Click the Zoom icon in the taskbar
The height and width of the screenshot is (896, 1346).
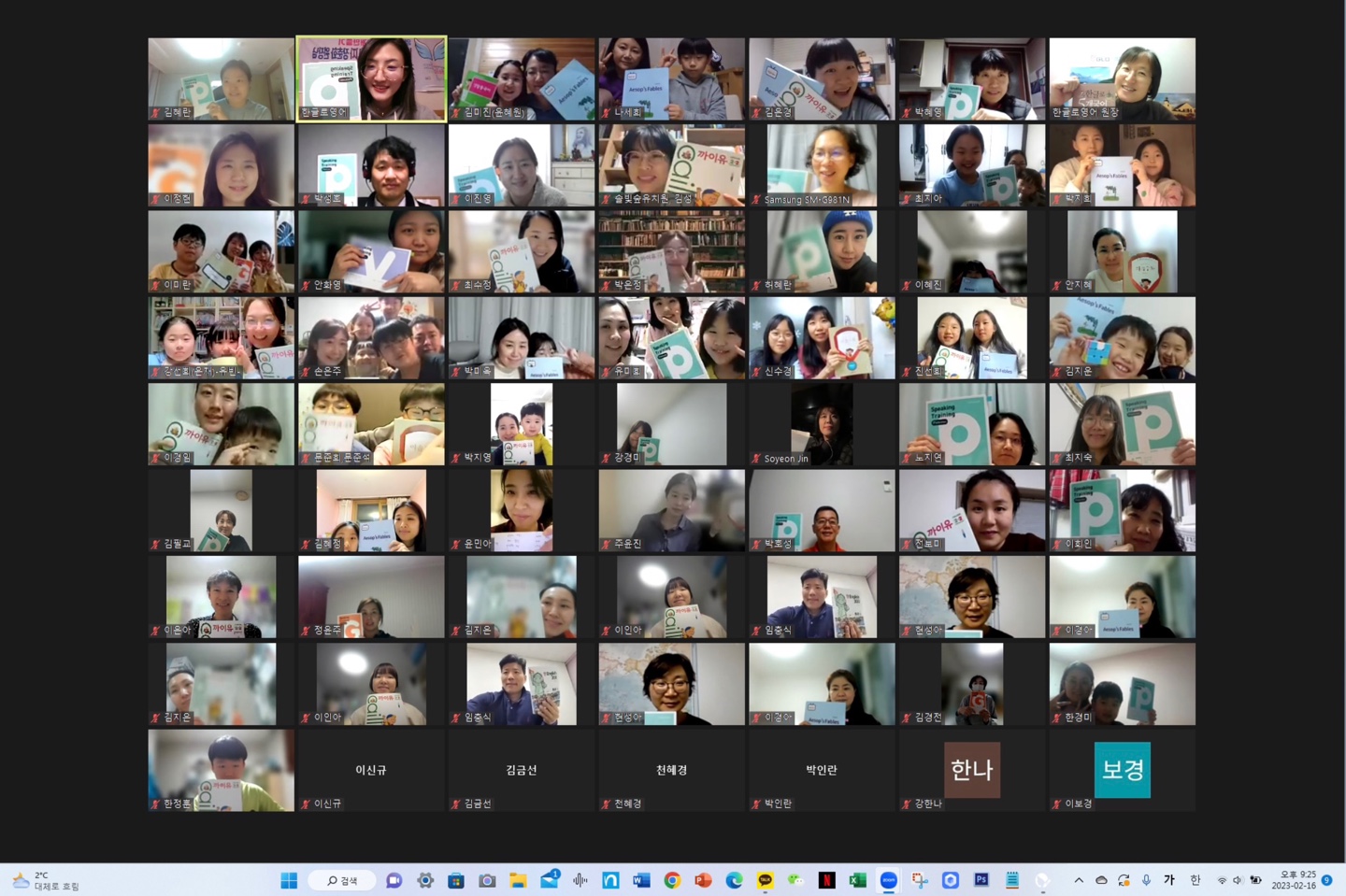tap(888, 880)
